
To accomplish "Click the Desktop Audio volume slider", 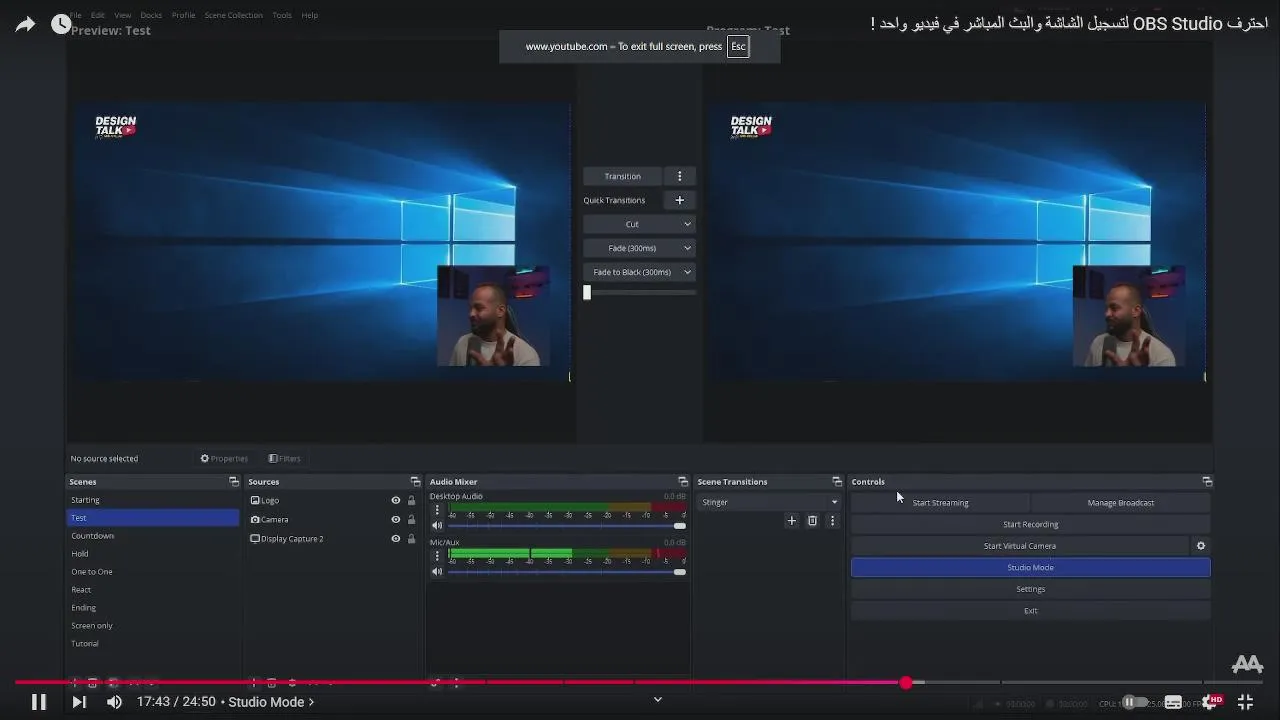I will tap(566, 526).
